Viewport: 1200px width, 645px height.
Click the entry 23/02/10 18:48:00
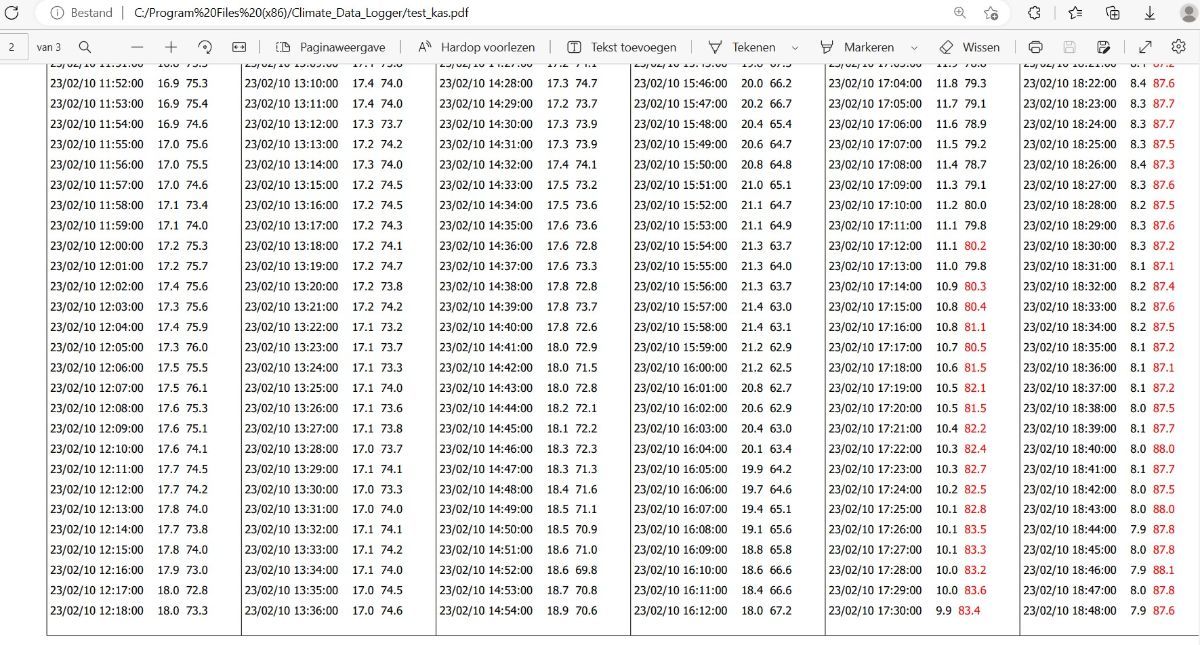click(1071, 610)
